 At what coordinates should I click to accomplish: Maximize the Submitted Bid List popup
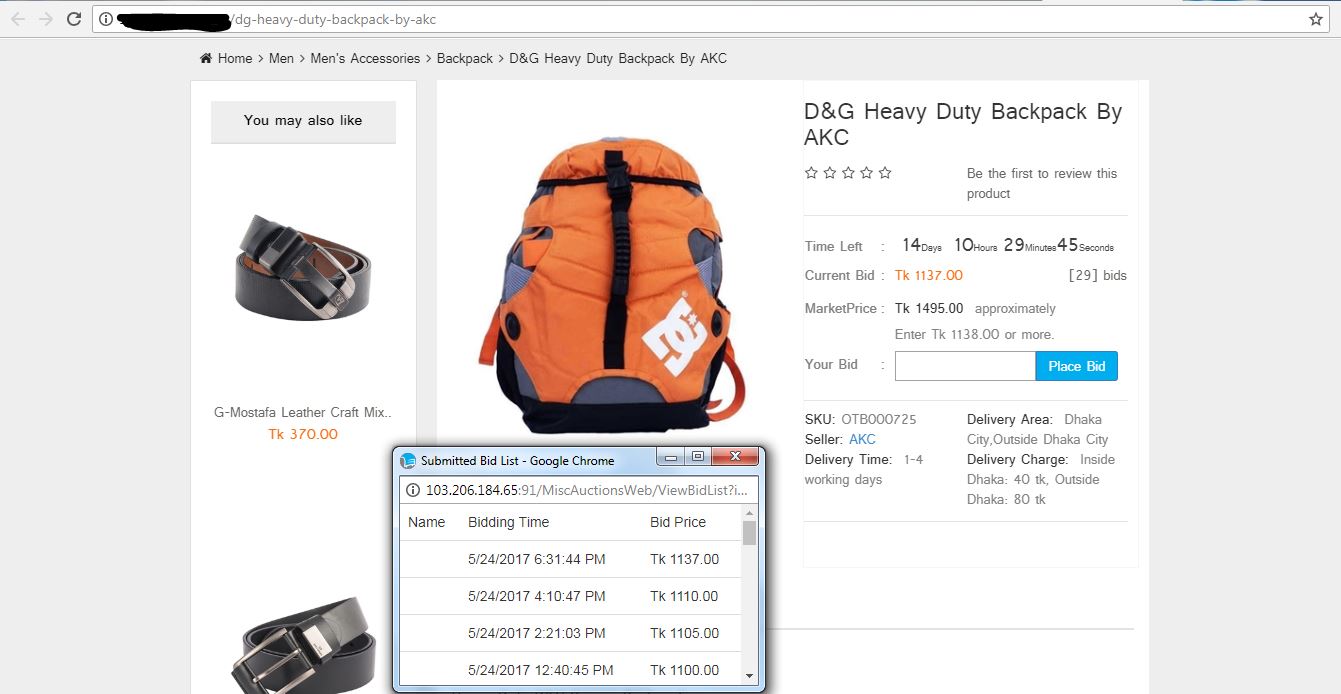(697, 457)
